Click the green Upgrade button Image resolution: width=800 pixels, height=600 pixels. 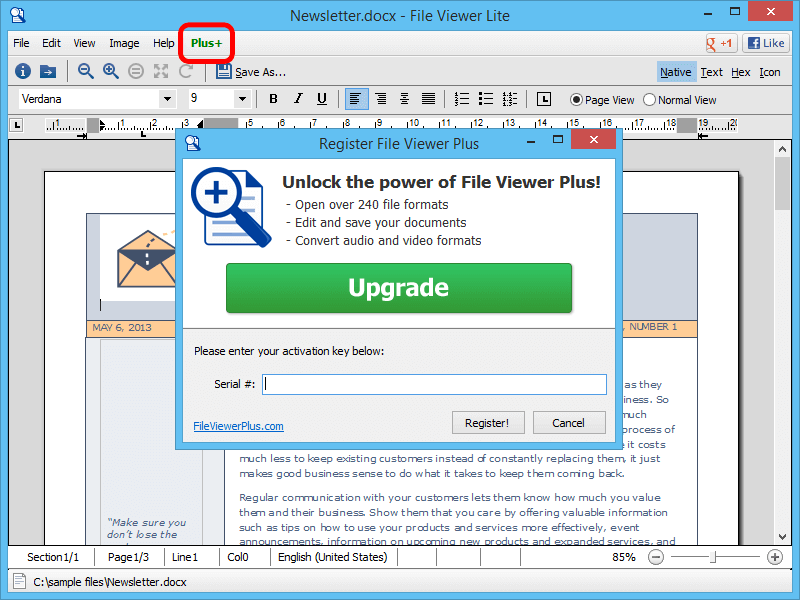coord(399,288)
